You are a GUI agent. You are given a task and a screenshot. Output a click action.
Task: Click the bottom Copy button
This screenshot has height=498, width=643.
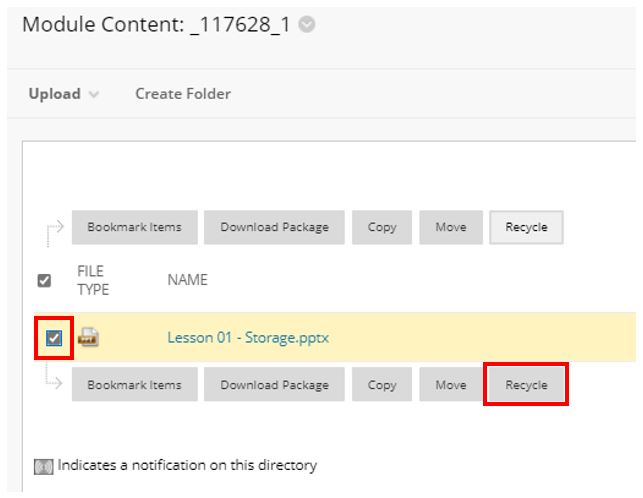382,384
